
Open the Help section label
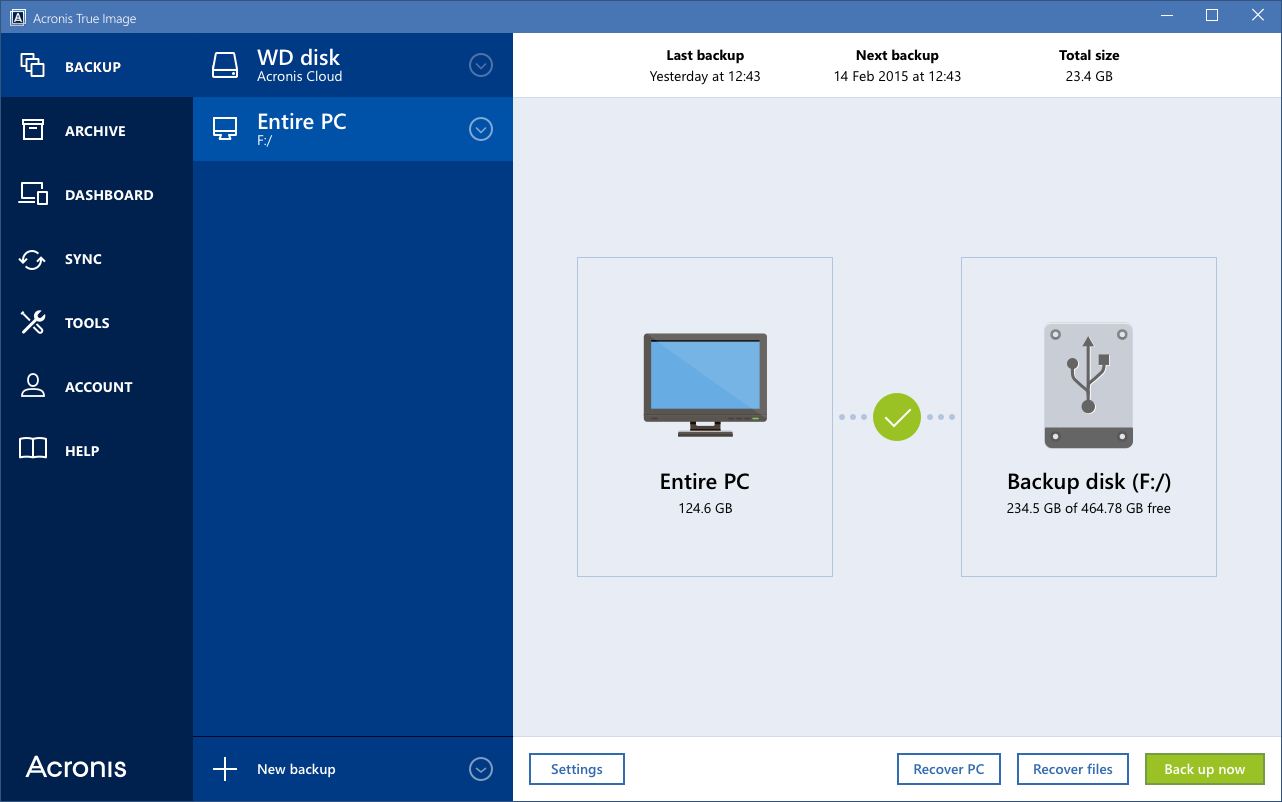[82, 451]
